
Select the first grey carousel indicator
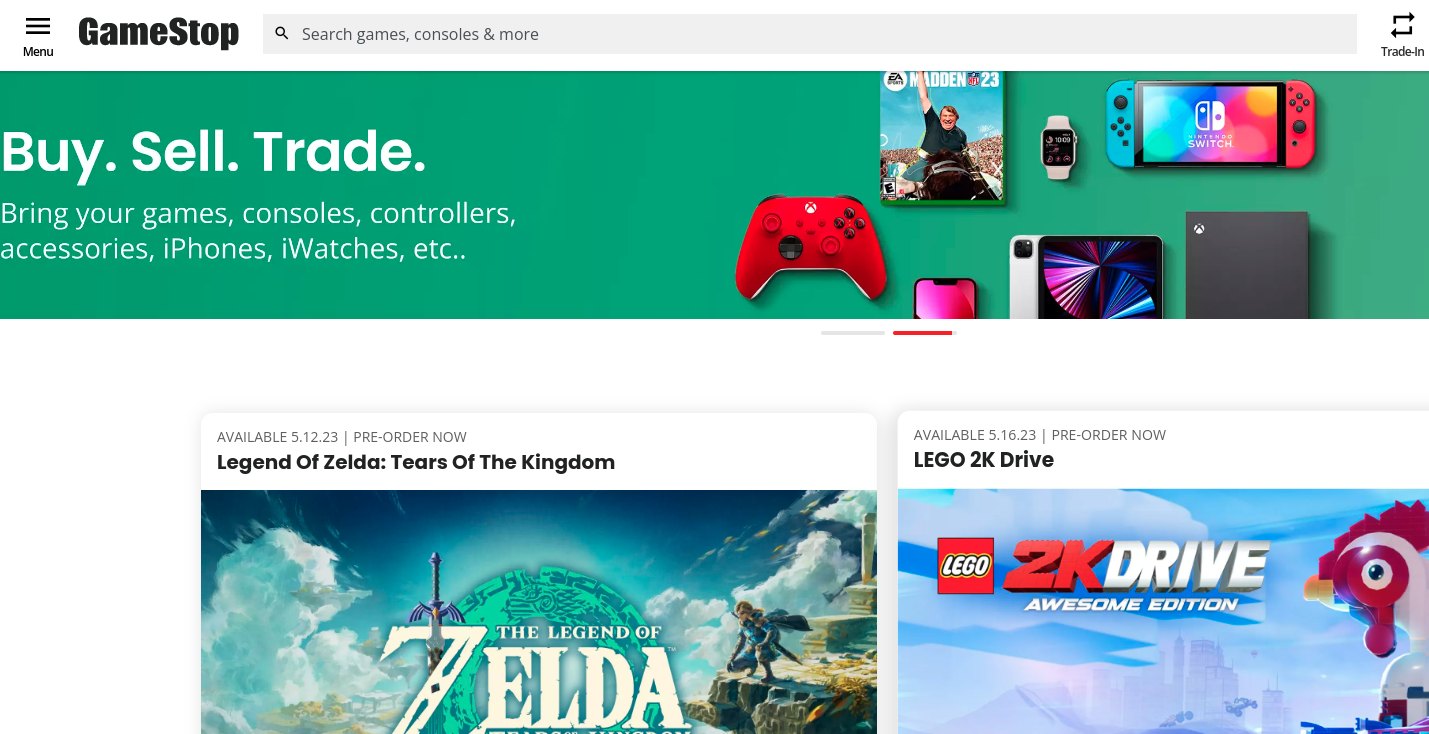point(853,332)
